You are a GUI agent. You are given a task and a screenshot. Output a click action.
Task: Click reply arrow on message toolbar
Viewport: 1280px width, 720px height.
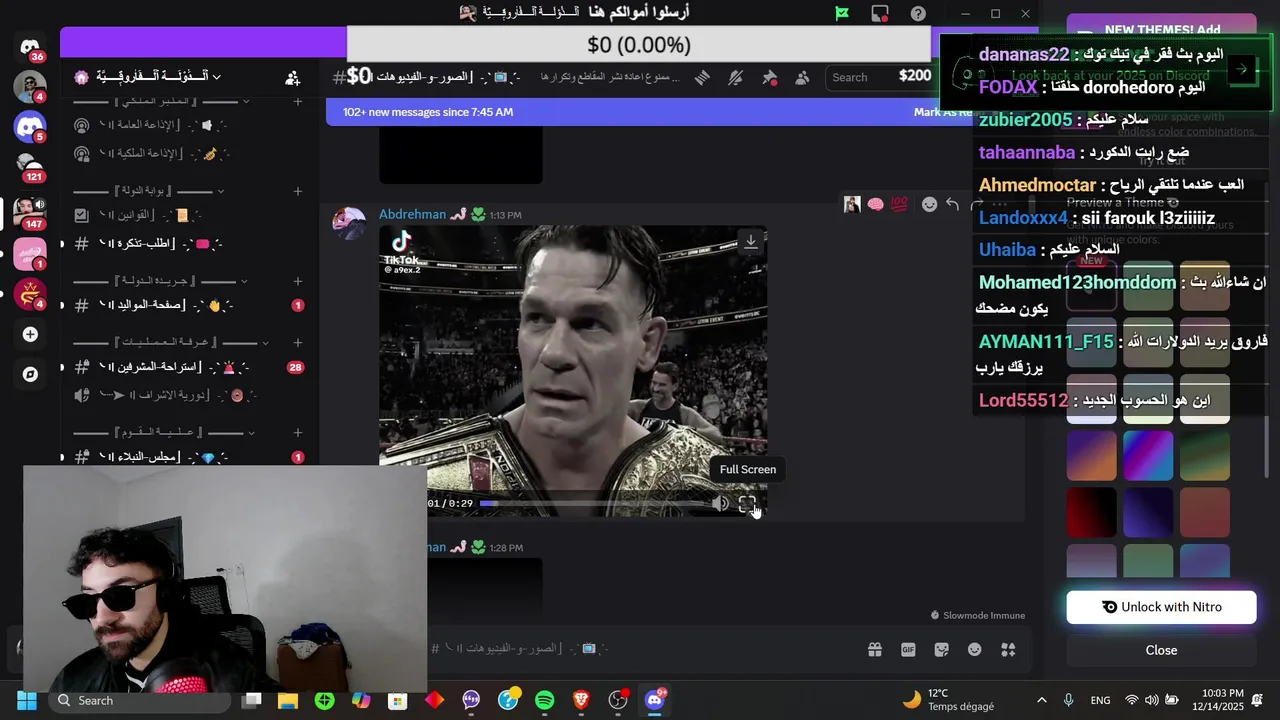pos(953,204)
